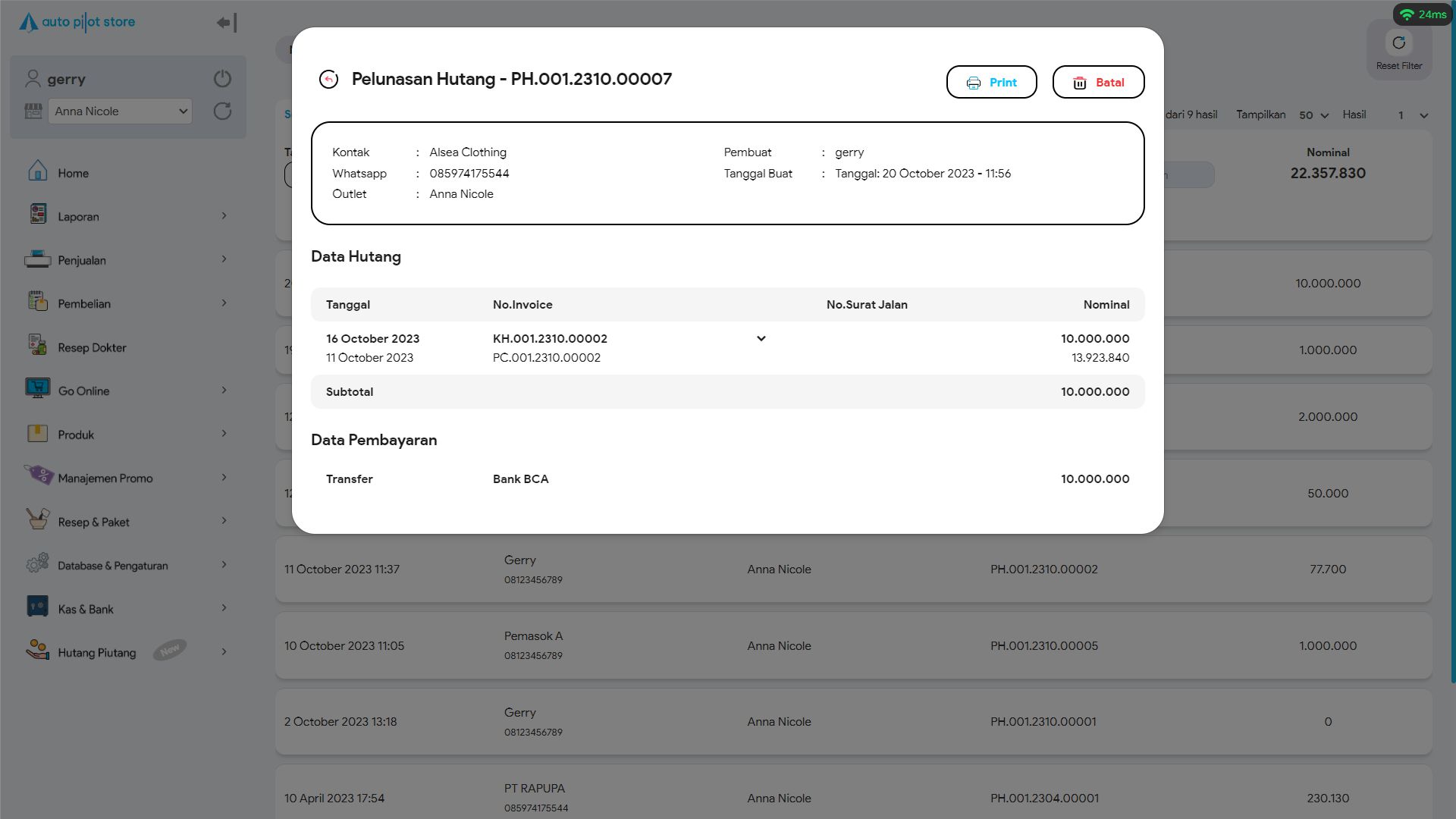Viewport: 1456px width, 819px height.
Task: Click the Go Online monitor icon
Action: click(x=37, y=388)
